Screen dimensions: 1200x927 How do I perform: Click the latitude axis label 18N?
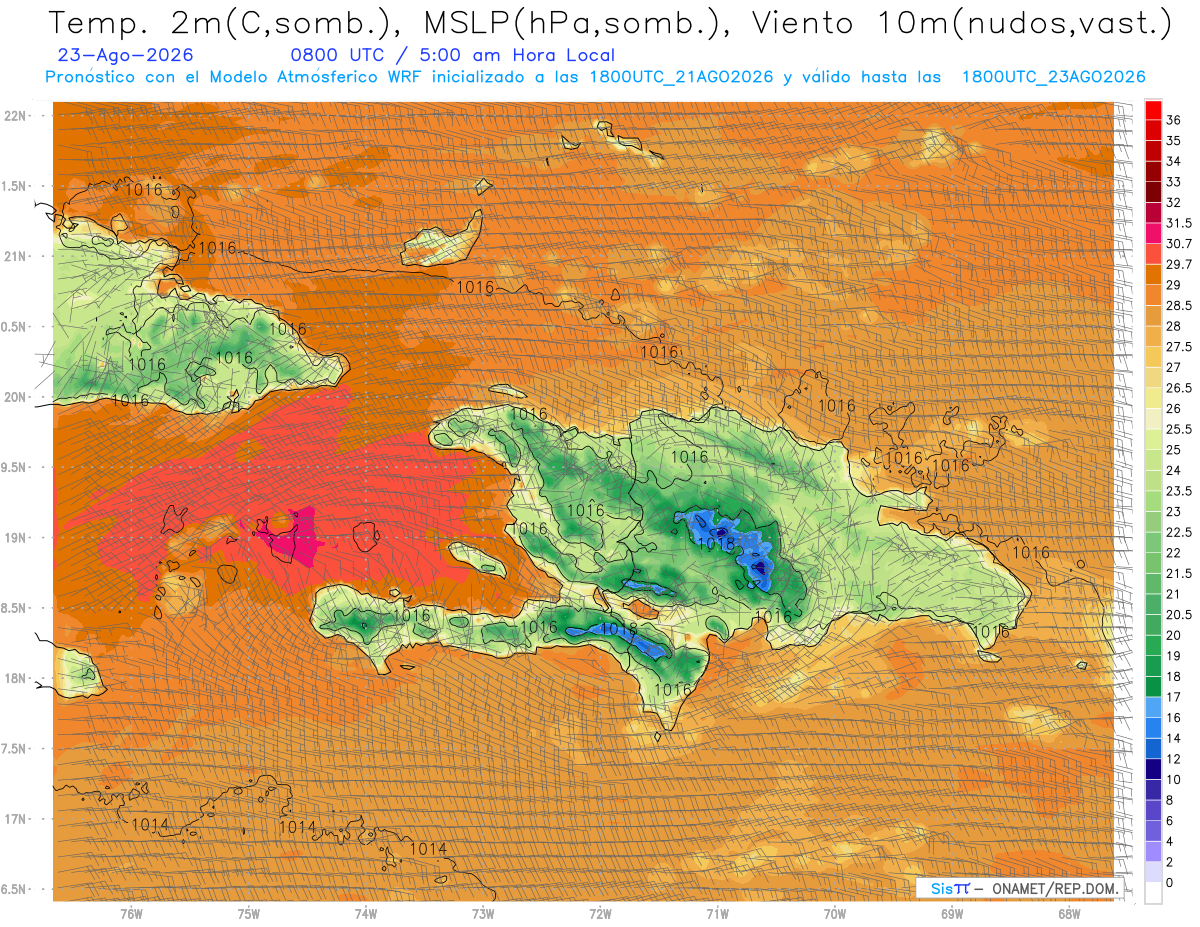(x=16, y=678)
